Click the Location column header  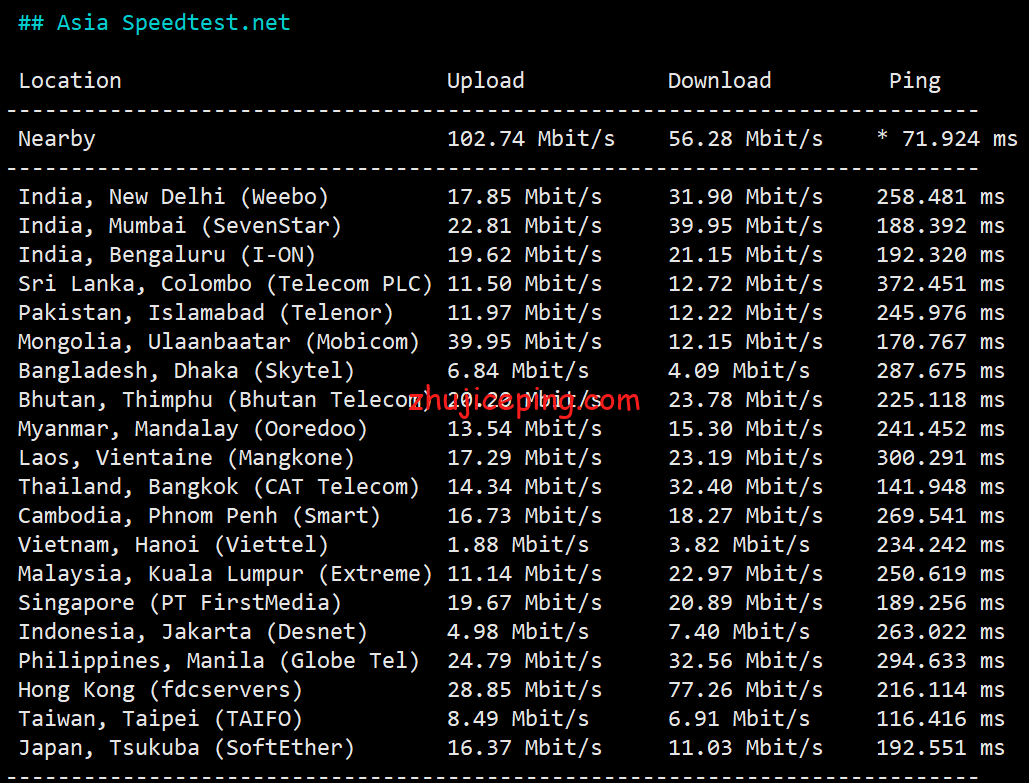(70, 81)
